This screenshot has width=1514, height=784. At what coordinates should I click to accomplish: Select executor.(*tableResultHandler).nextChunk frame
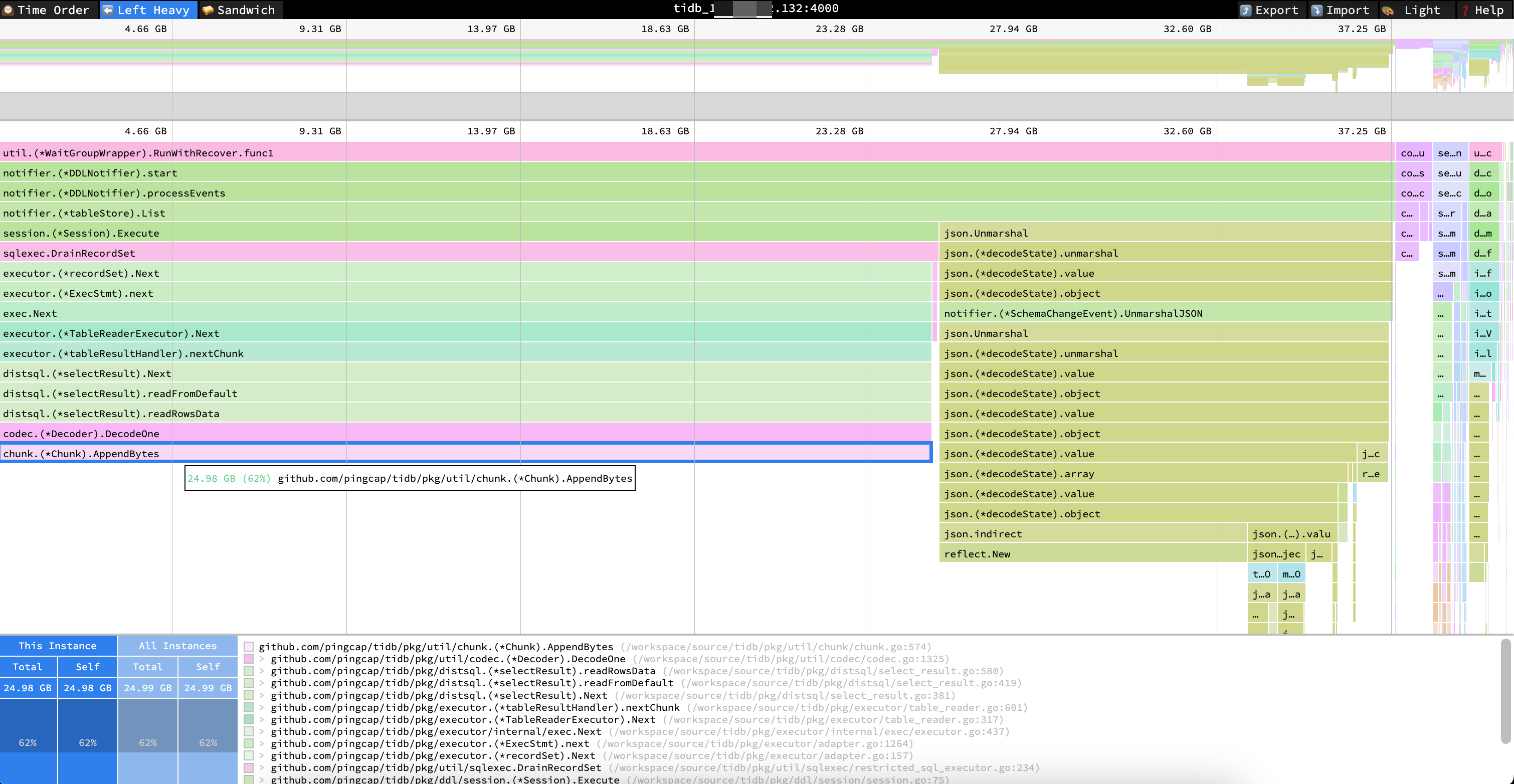[466, 352]
